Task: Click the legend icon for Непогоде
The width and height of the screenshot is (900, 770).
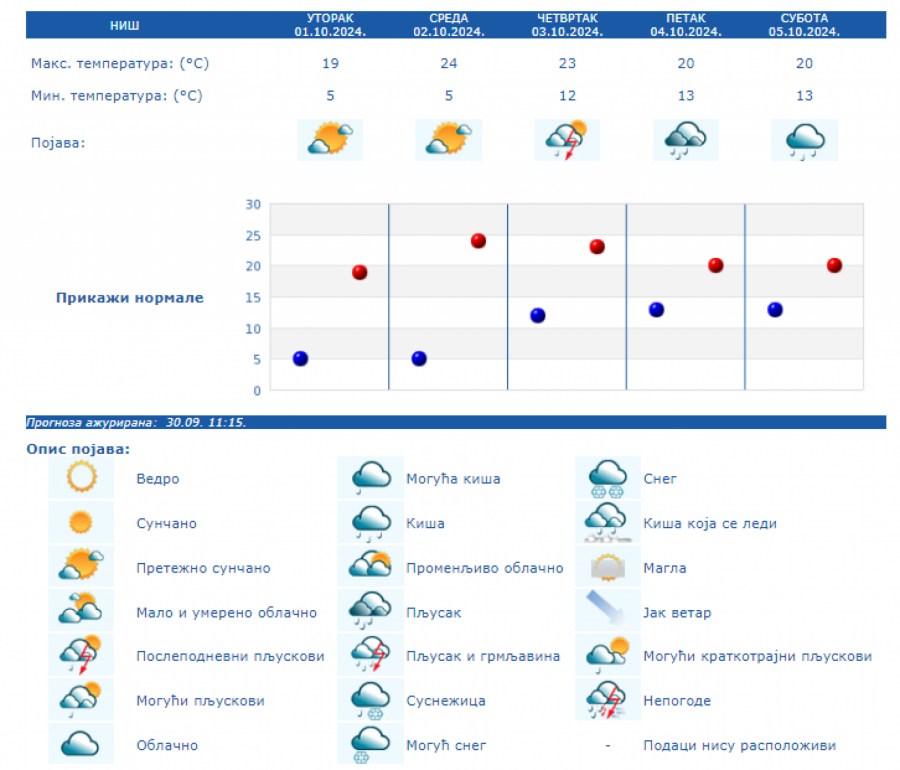Action: (607, 700)
